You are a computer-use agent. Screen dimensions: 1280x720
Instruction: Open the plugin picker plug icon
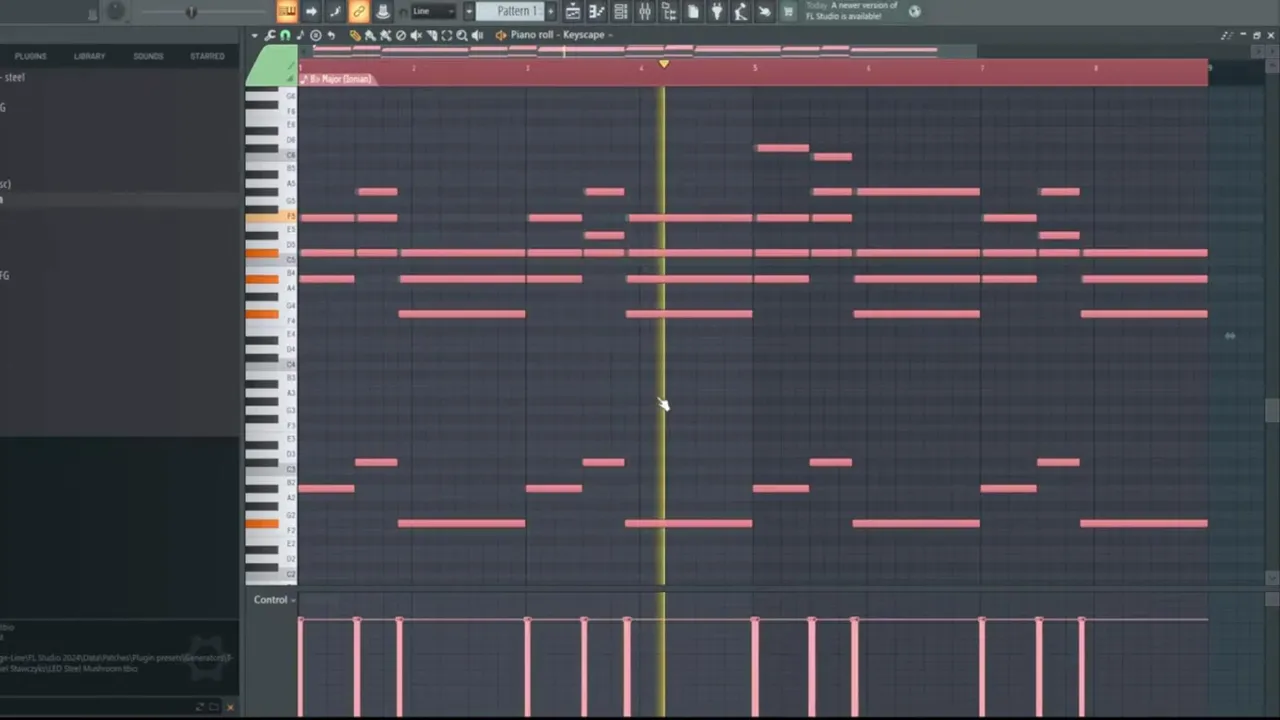717,11
